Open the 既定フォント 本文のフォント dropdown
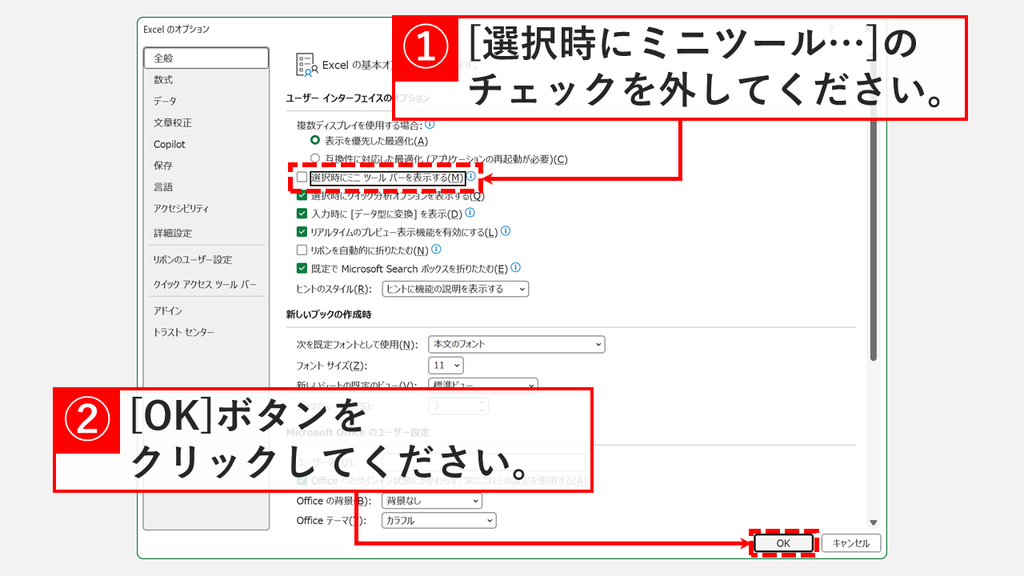 click(517, 344)
